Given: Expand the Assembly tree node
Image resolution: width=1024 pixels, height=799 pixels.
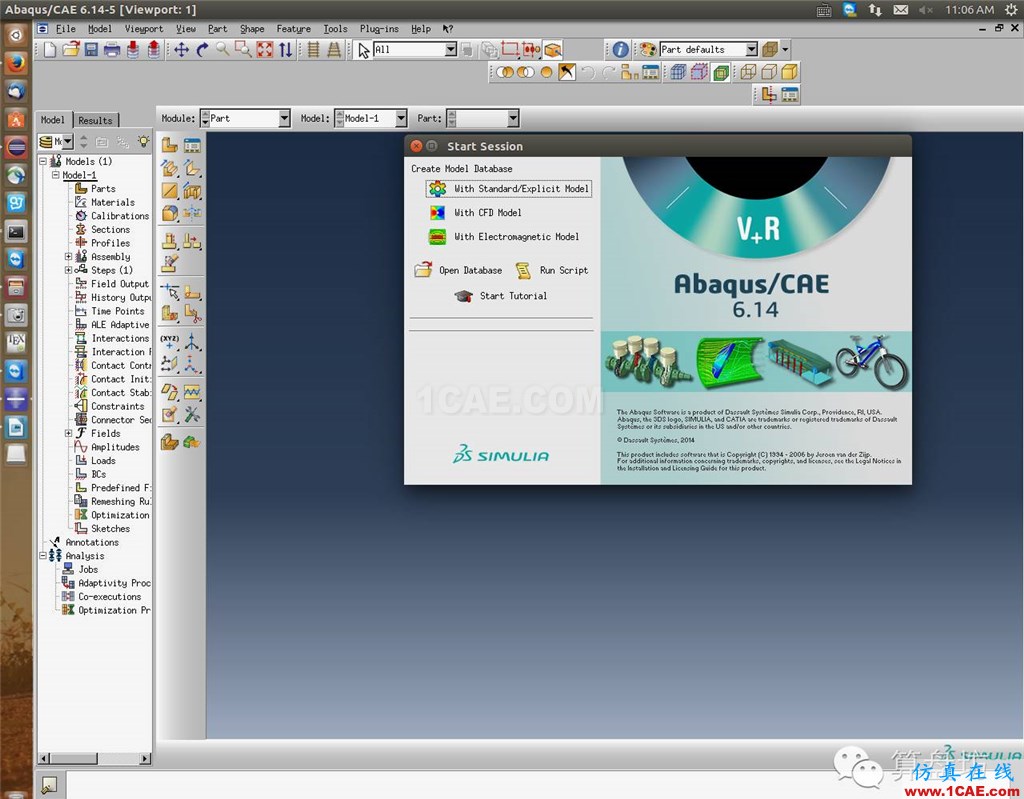Looking at the screenshot, I should [x=68, y=257].
